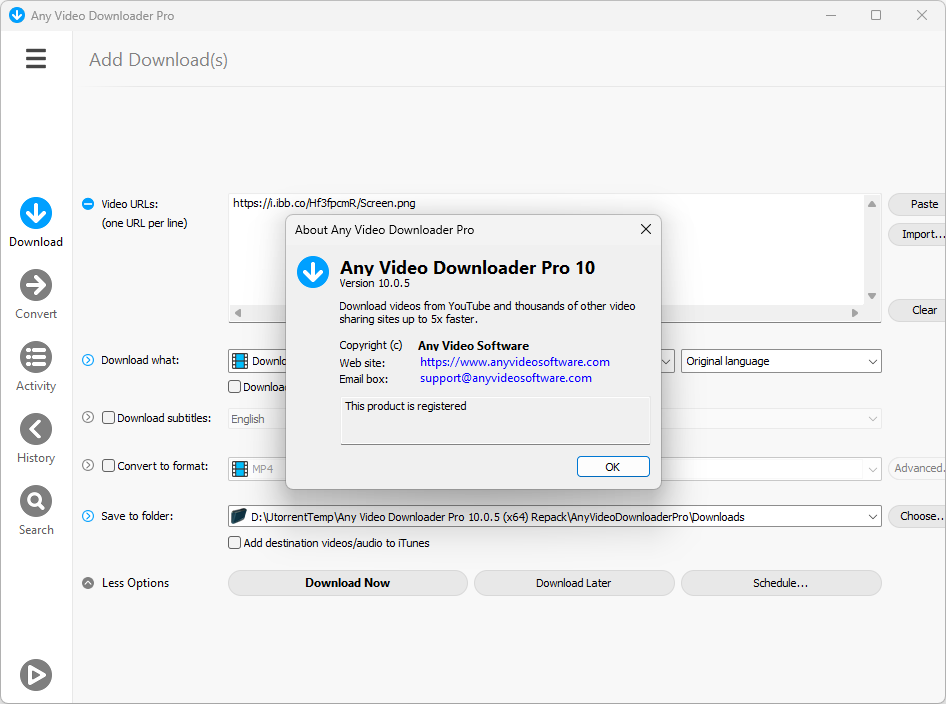Viewport: 946px width, 704px height.
Task: Click the app icon in title bar
Action: click(17, 15)
